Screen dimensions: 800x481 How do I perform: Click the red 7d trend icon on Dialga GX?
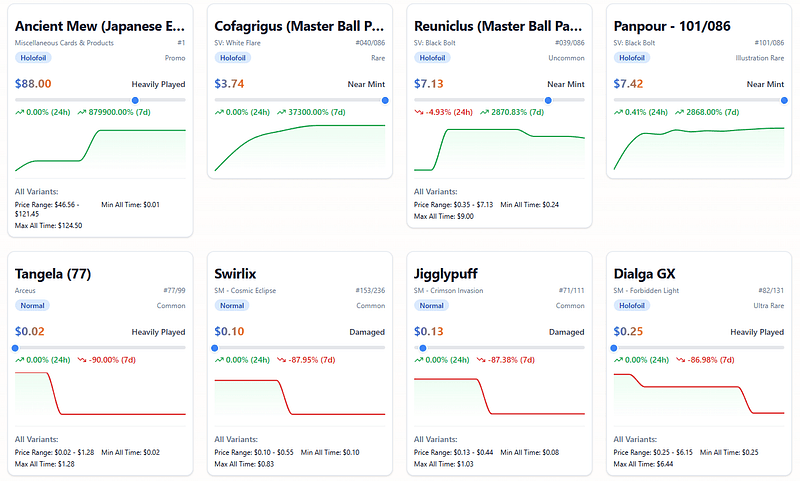tap(681, 360)
